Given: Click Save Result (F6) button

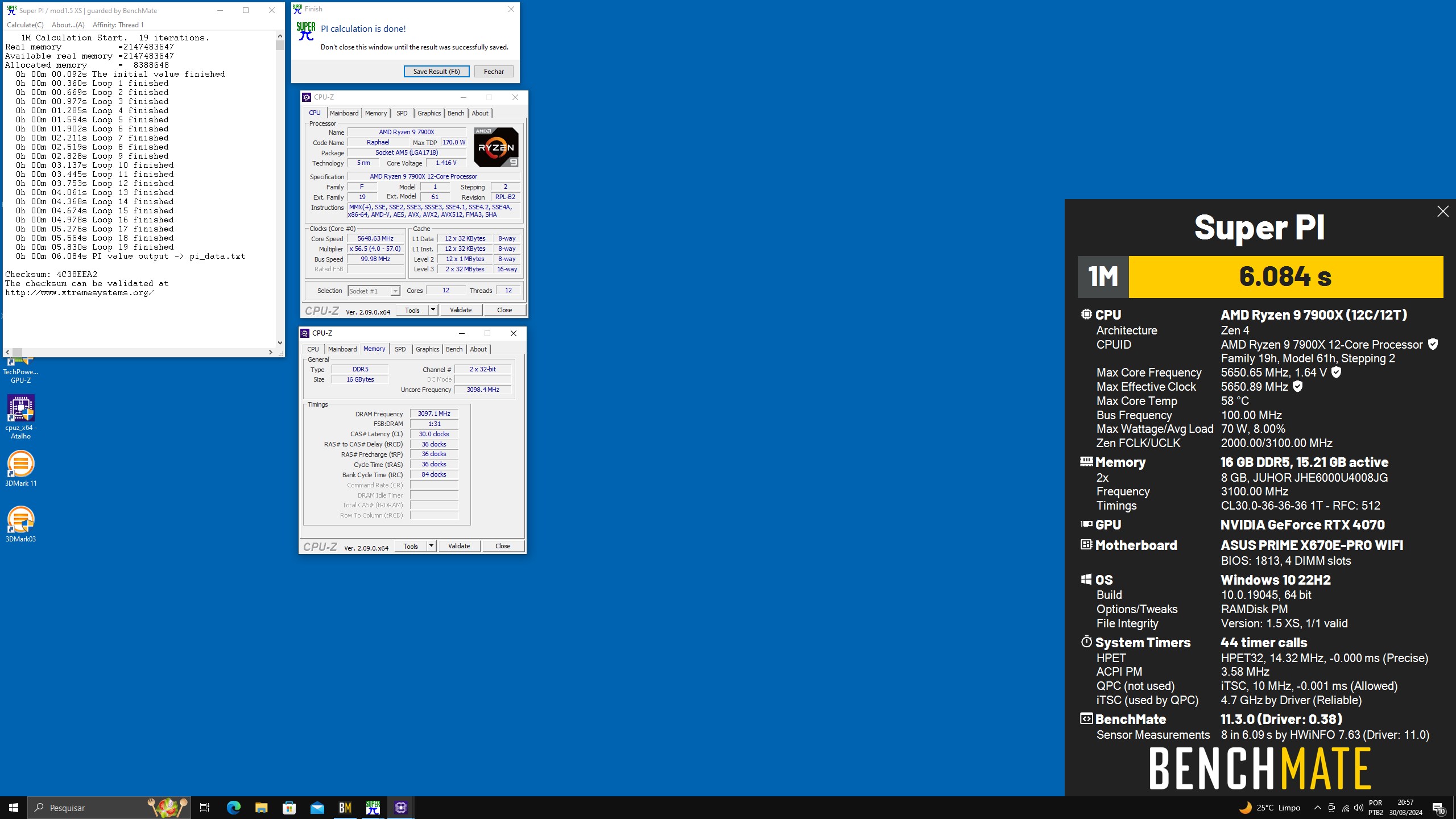Looking at the screenshot, I should (x=436, y=72).
